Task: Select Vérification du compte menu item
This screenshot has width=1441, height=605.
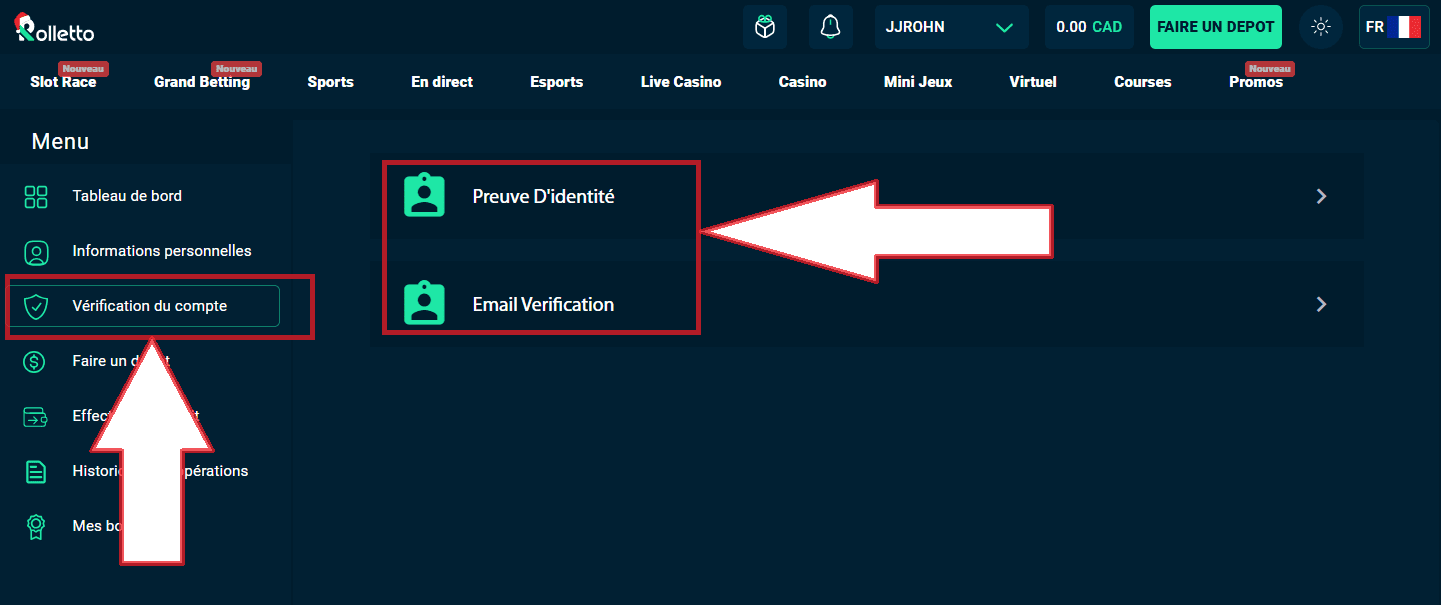Action: coord(146,306)
